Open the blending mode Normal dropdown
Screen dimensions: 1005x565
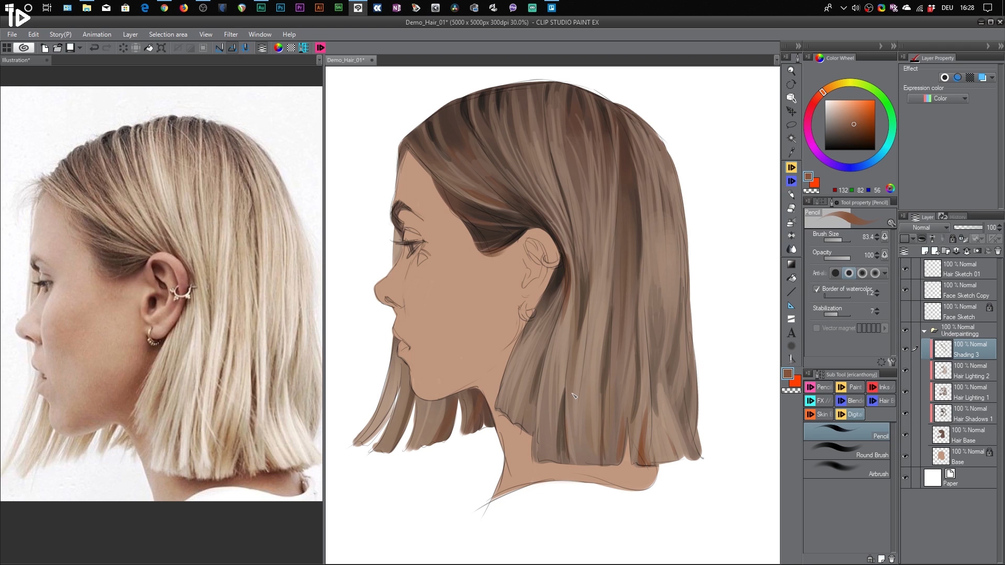[x=925, y=227]
